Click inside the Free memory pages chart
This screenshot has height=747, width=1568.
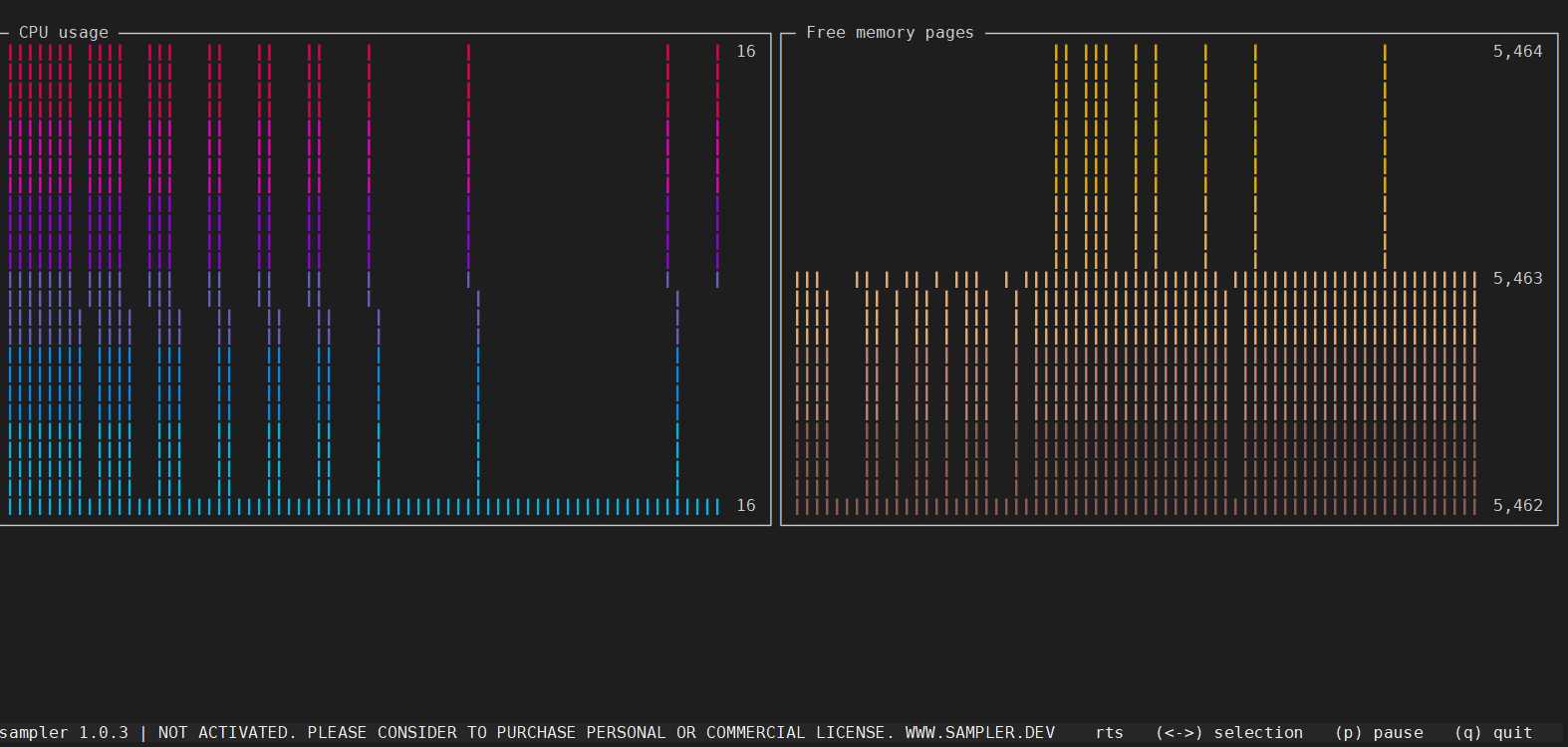pyautogui.click(x=1136, y=279)
